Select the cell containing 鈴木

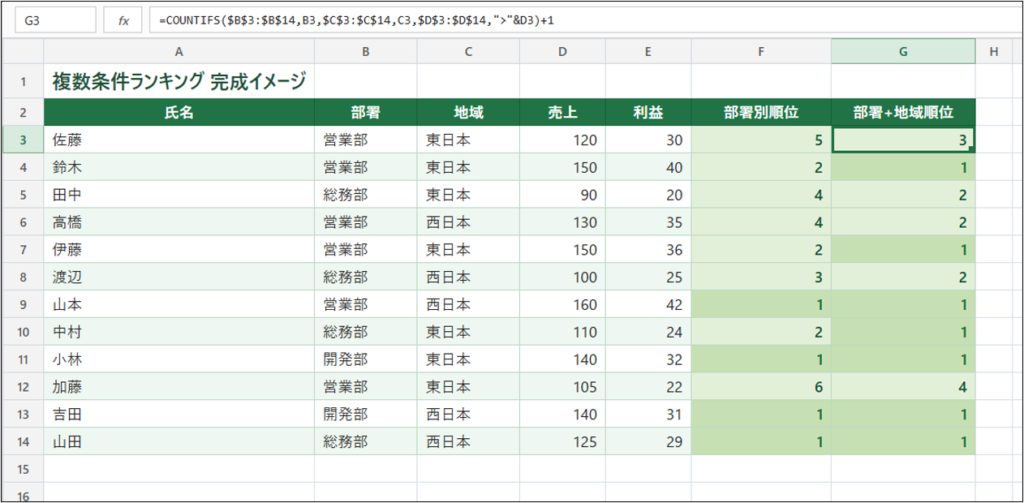[179, 167]
